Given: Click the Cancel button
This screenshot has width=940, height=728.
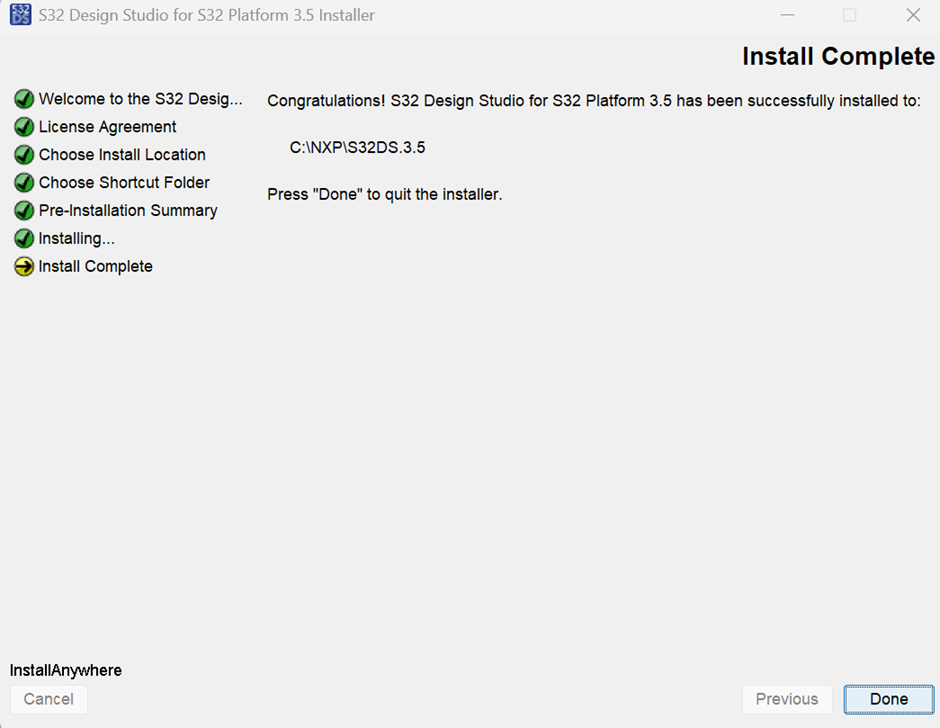Looking at the screenshot, I should coord(49,699).
